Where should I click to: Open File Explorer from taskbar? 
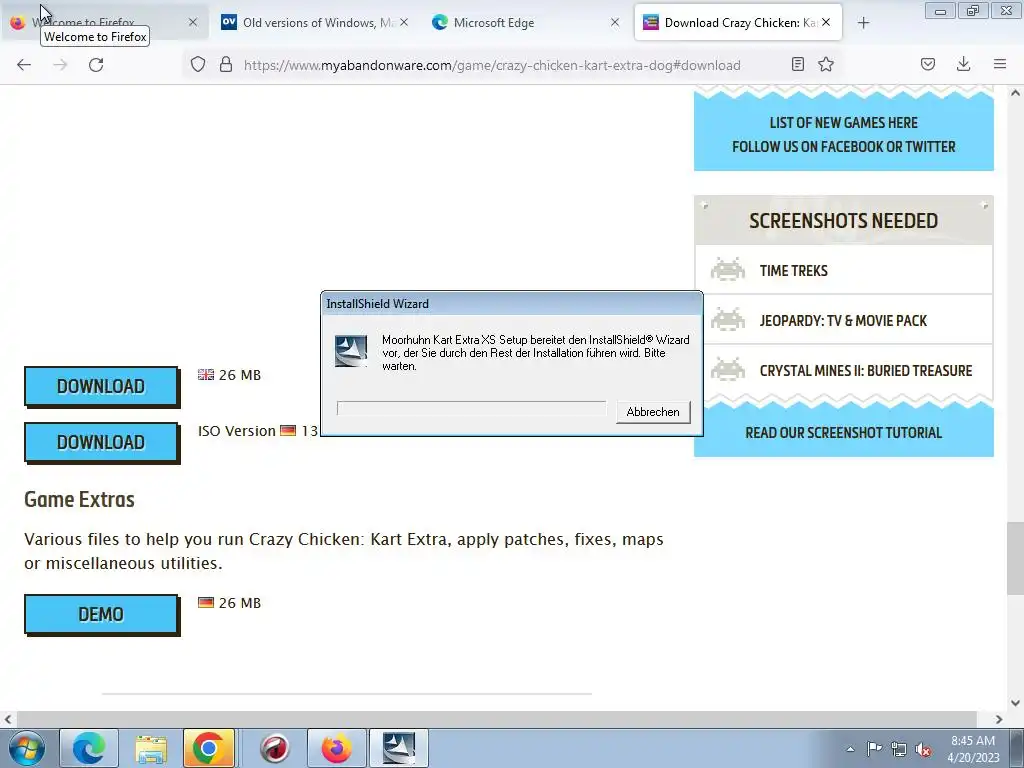(x=151, y=748)
